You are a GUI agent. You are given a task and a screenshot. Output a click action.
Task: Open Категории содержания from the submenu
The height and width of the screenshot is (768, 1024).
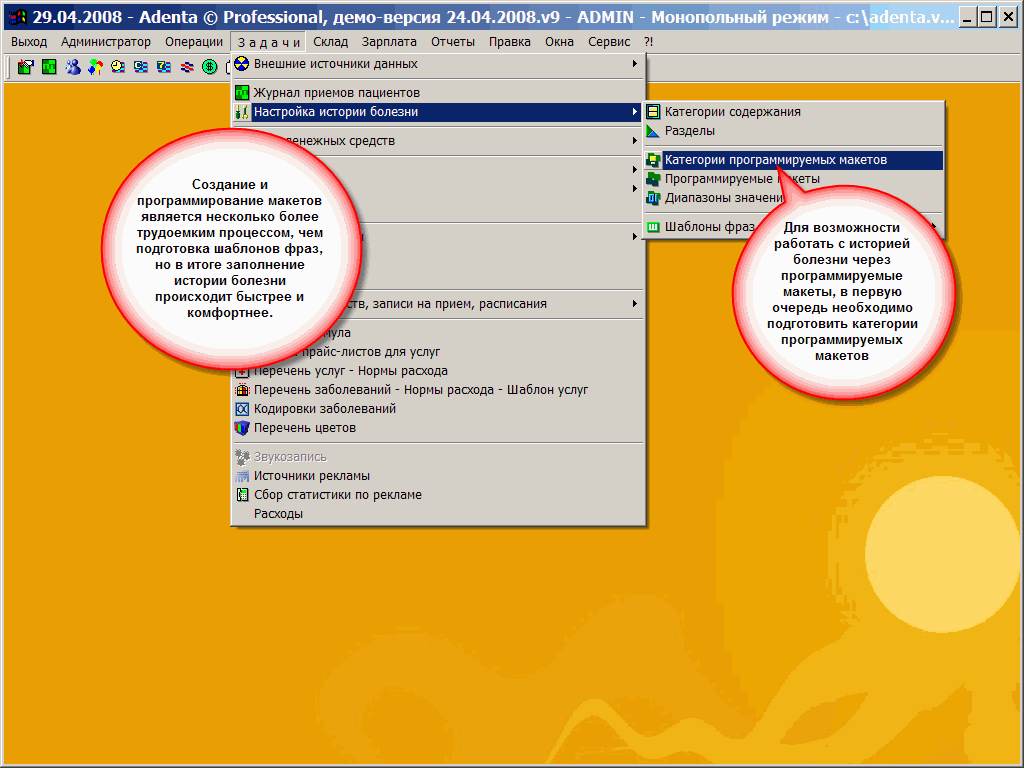point(732,112)
